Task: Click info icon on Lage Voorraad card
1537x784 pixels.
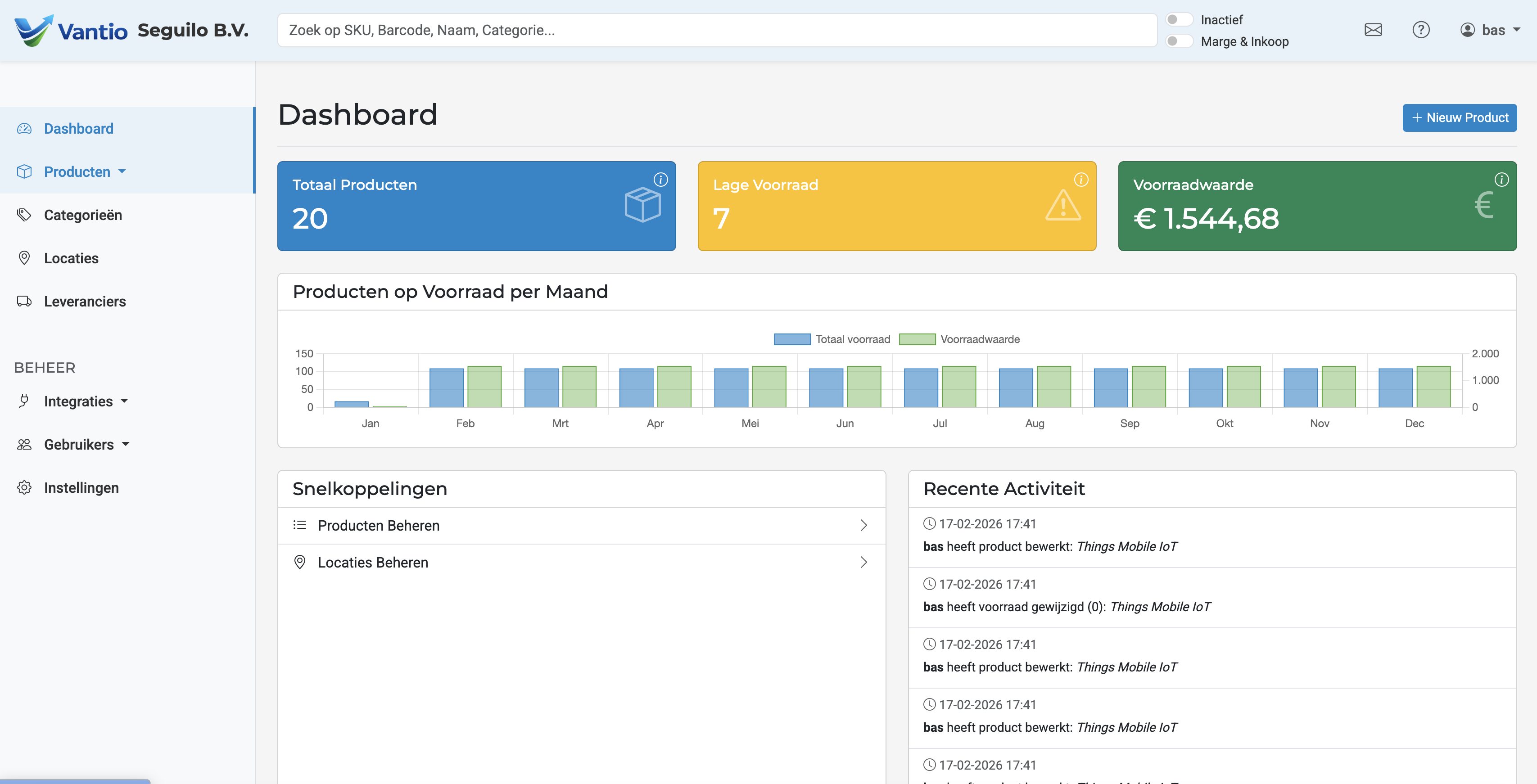Action: coord(1081,180)
